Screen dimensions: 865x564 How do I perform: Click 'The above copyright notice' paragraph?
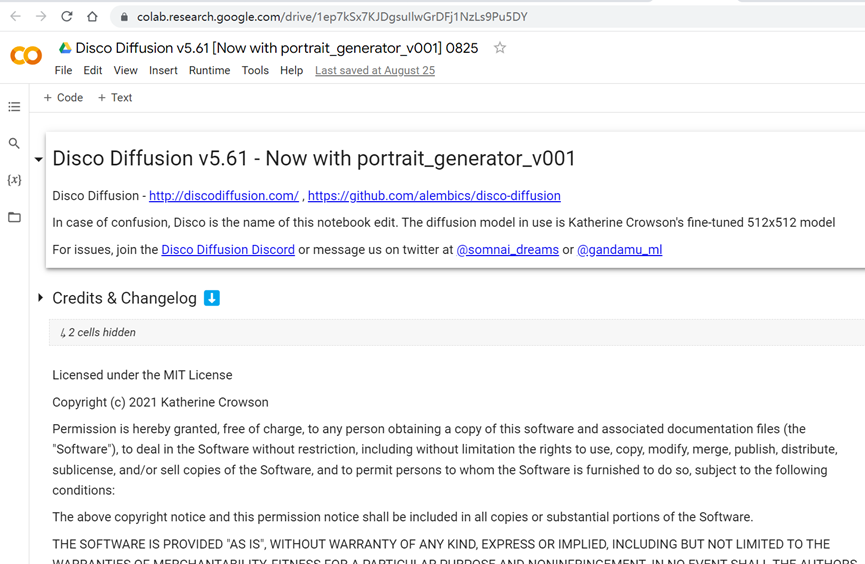click(403, 517)
